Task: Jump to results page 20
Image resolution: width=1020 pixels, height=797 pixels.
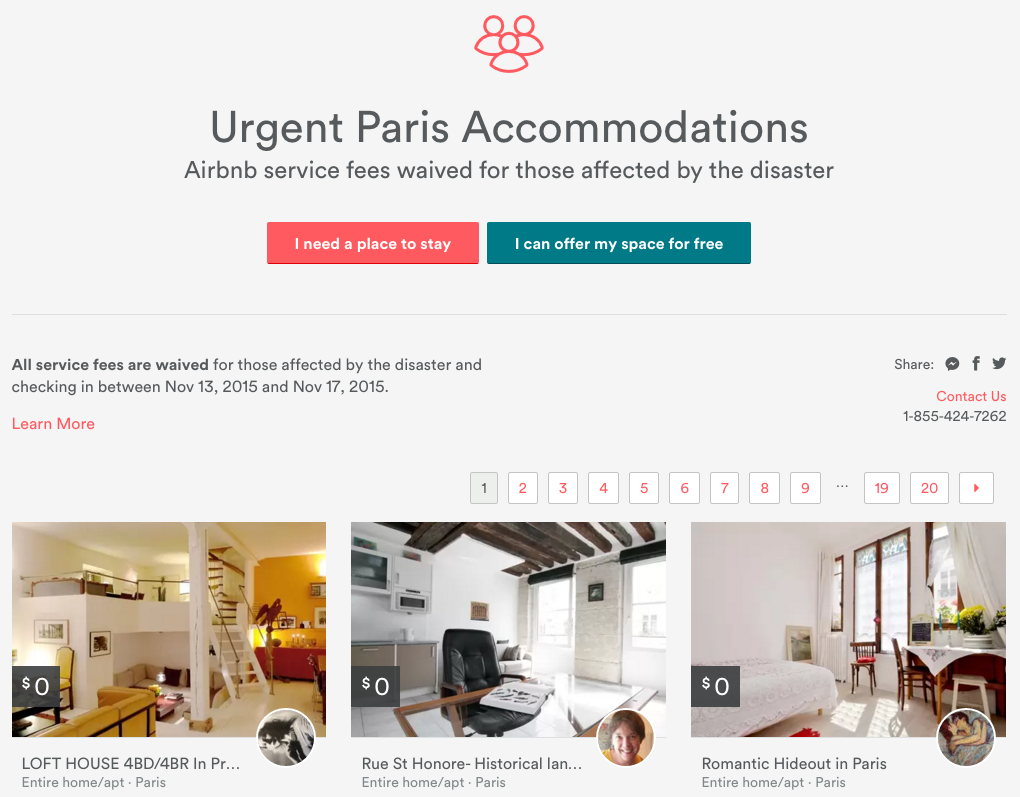Action: (x=929, y=488)
